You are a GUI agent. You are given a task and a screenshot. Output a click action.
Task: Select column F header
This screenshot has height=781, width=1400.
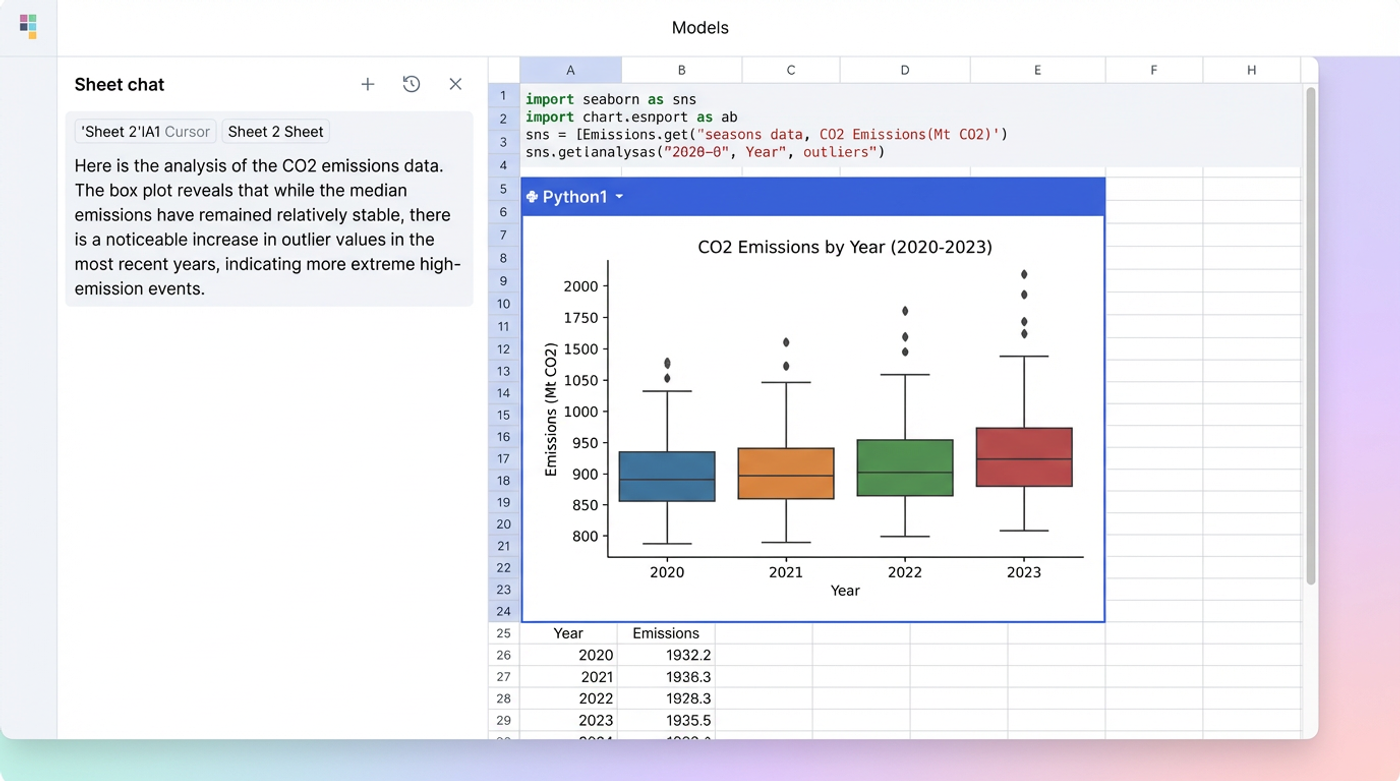coord(1154,70)
